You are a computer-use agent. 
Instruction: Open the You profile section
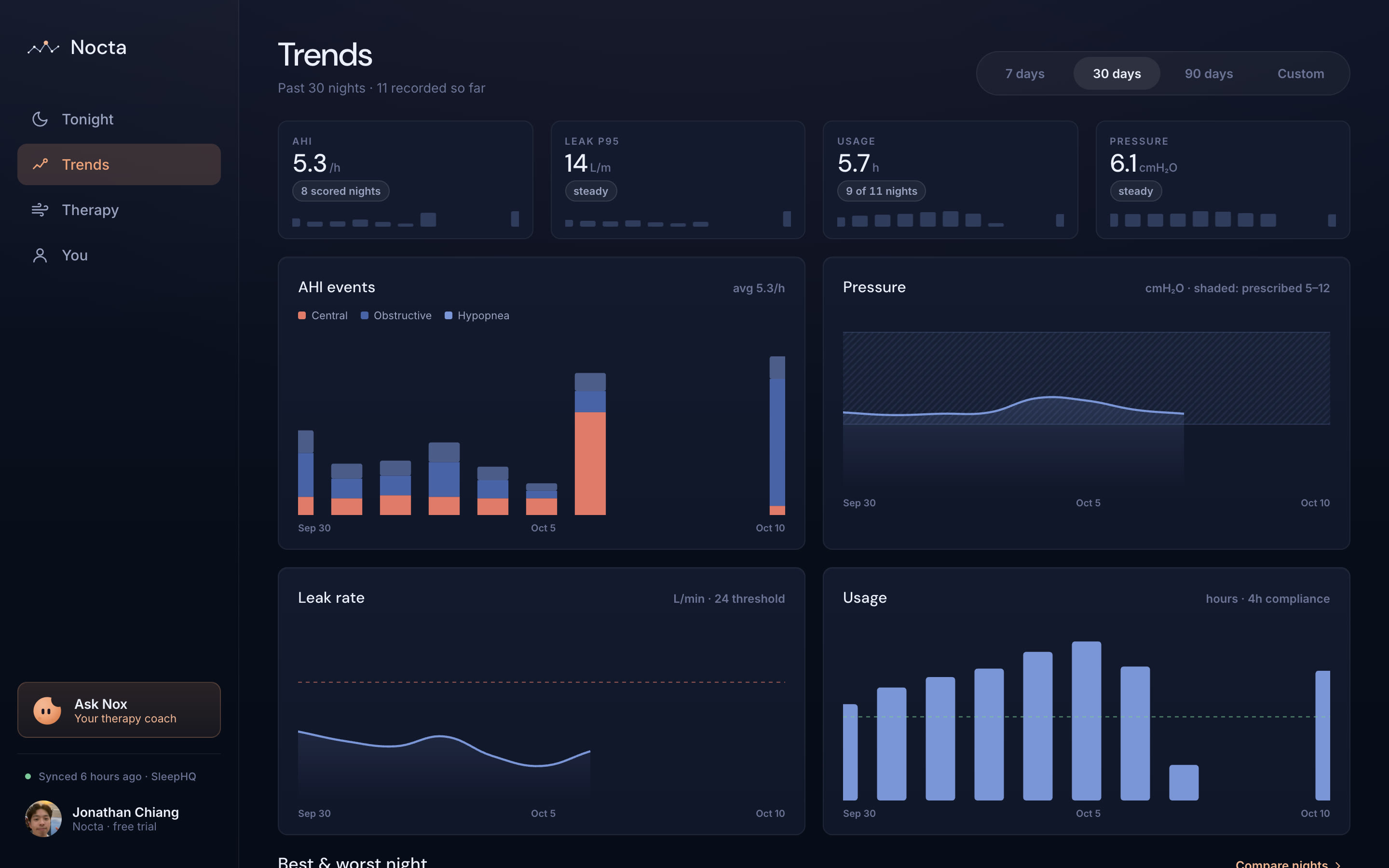point(119,255)
